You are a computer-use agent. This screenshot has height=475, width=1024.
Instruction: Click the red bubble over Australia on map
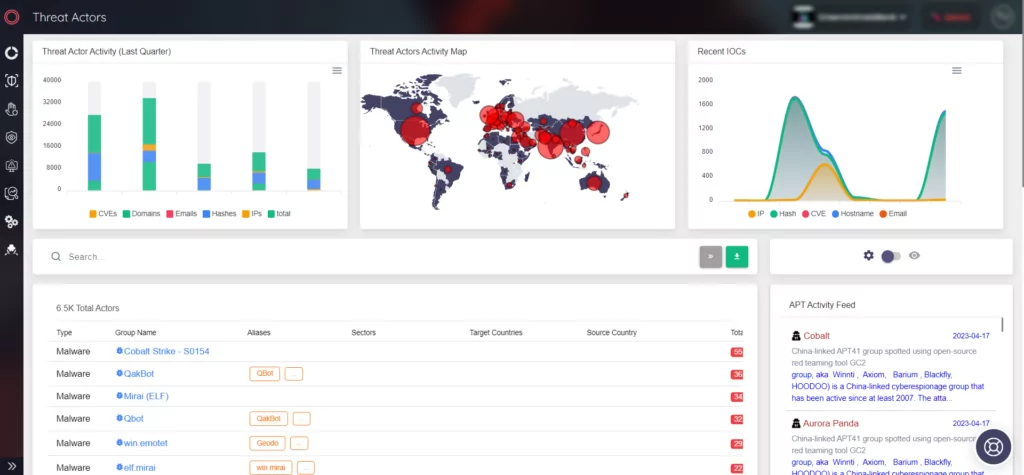594,183
